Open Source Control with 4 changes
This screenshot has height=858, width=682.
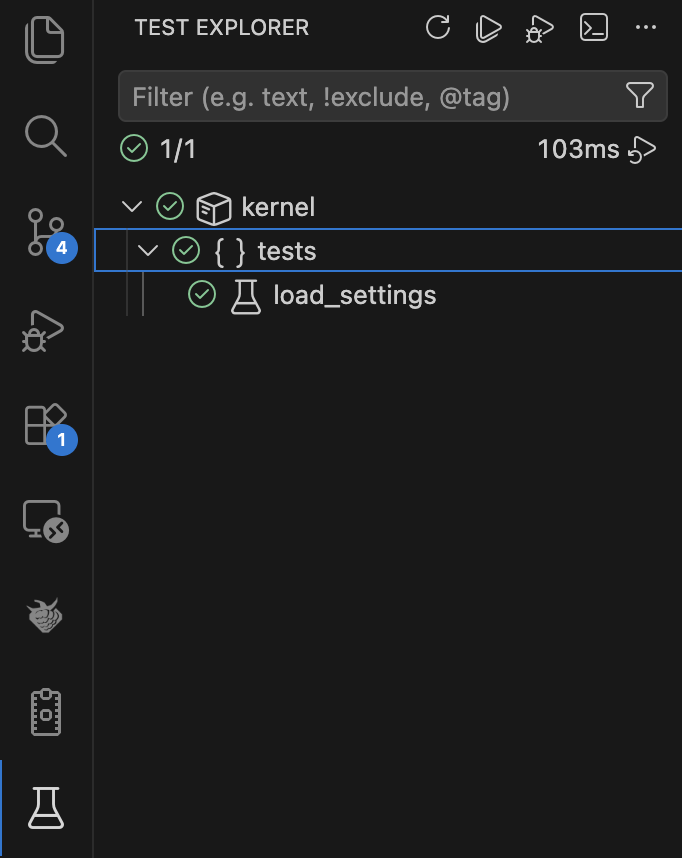click(45, 232)
